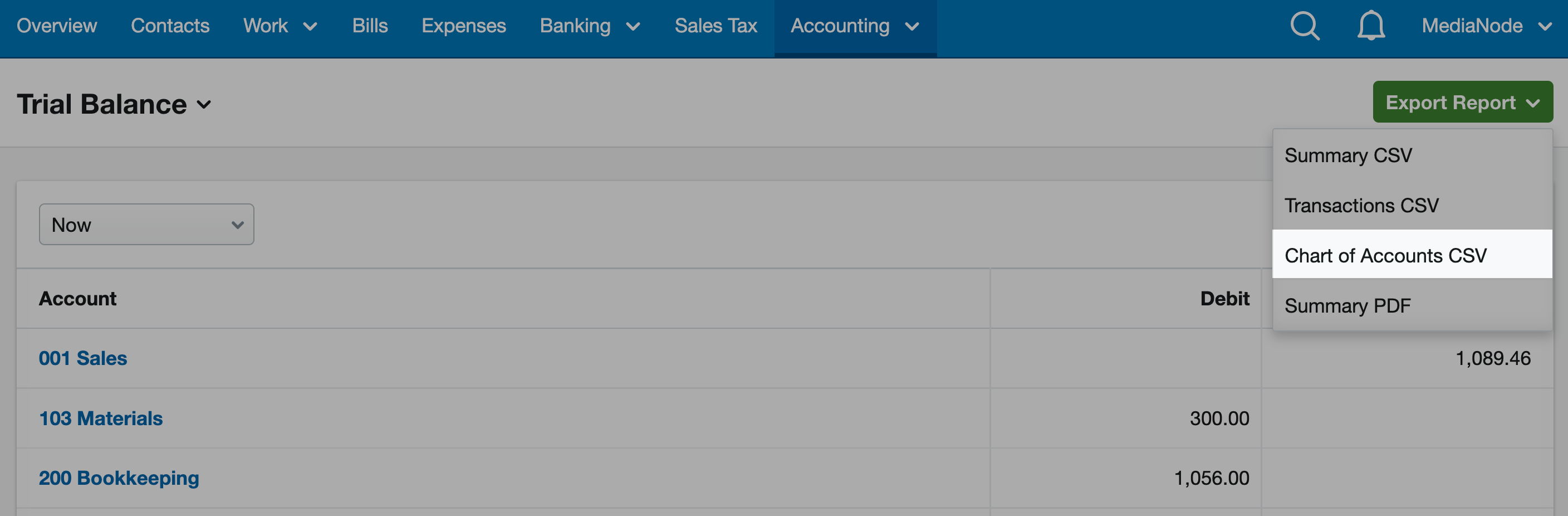Open notifications bell icon

[x=1371, y=26]
